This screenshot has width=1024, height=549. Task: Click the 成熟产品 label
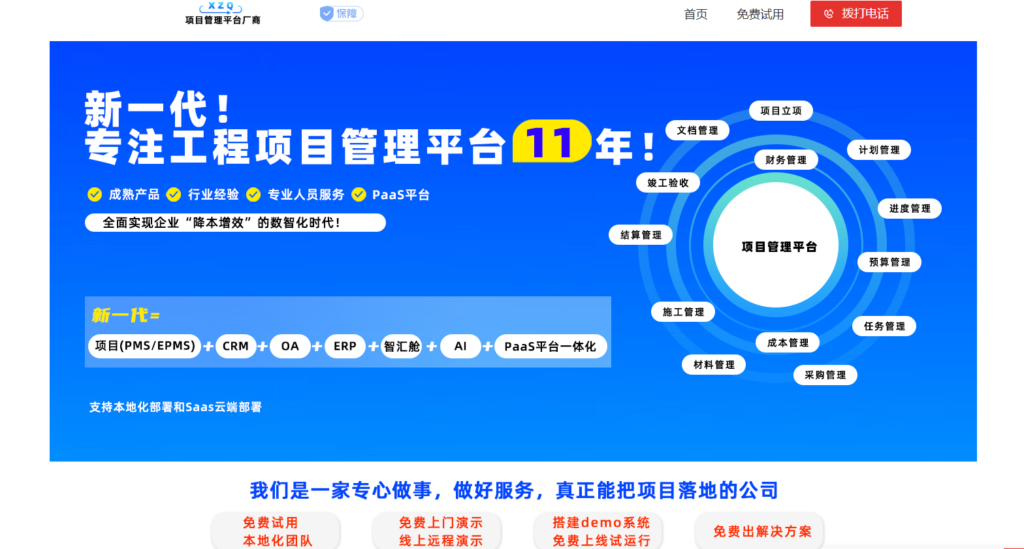click(x=134, y=195)
